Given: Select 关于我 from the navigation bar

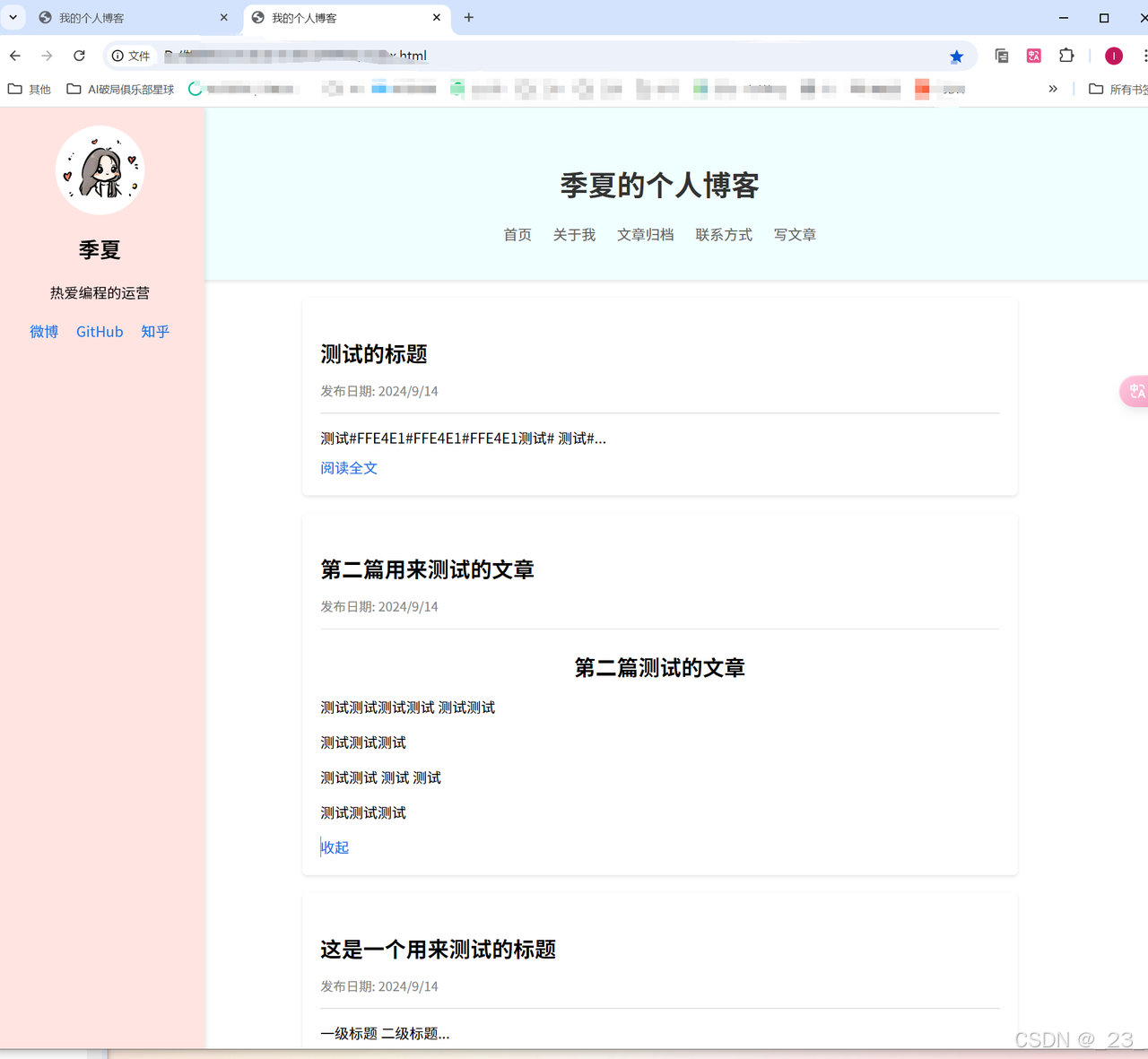Looking at the screenshot, I should [x=574, y=234].
